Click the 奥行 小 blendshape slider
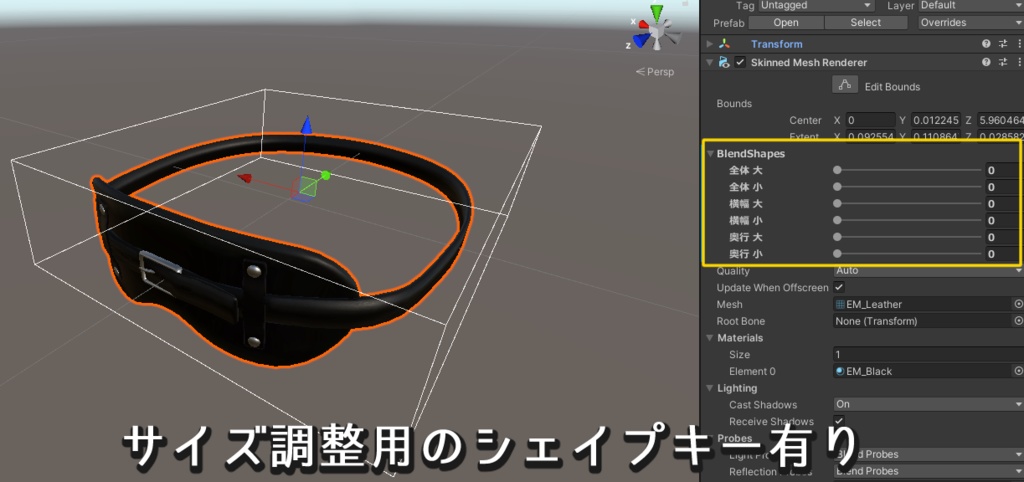Image resolution: width=1024 pixels, height=482 pixels. (x=908, y=253)
